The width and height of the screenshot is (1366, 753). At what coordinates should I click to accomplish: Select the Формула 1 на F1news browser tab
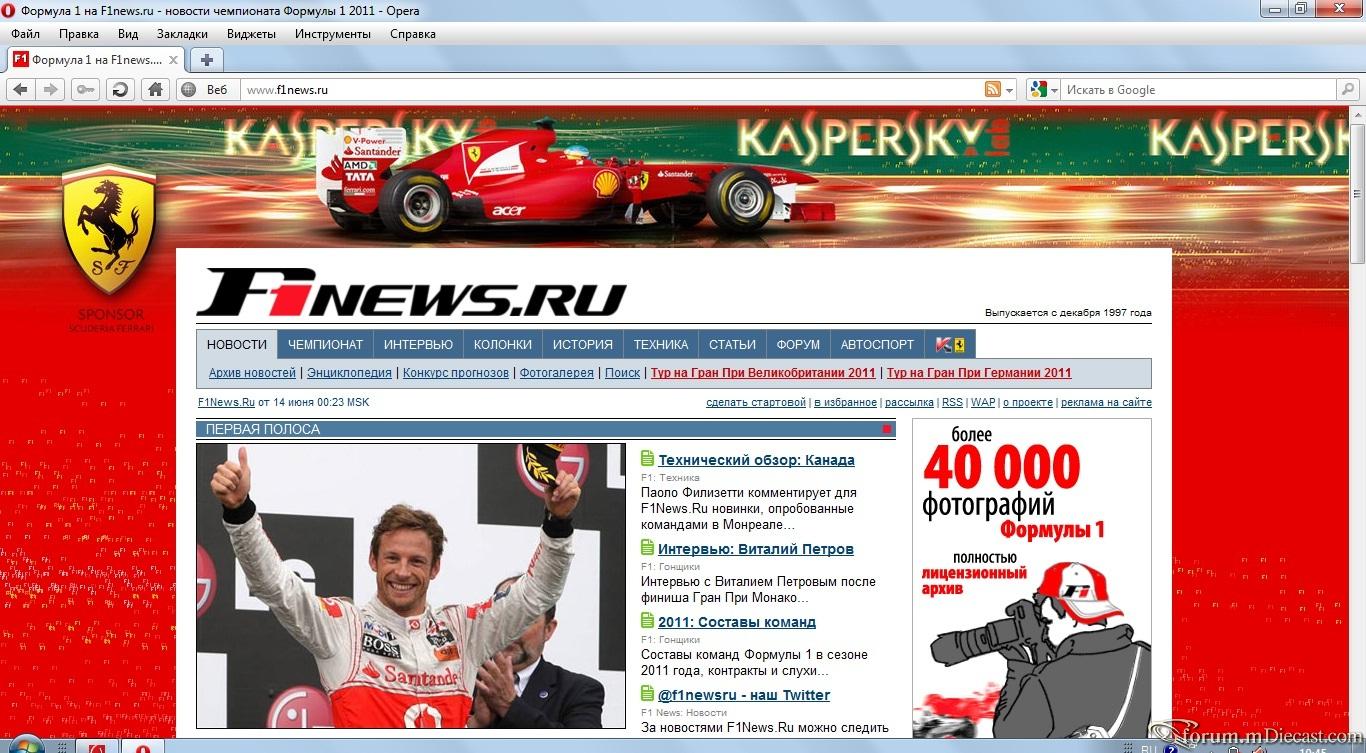(x=96, y=60)
